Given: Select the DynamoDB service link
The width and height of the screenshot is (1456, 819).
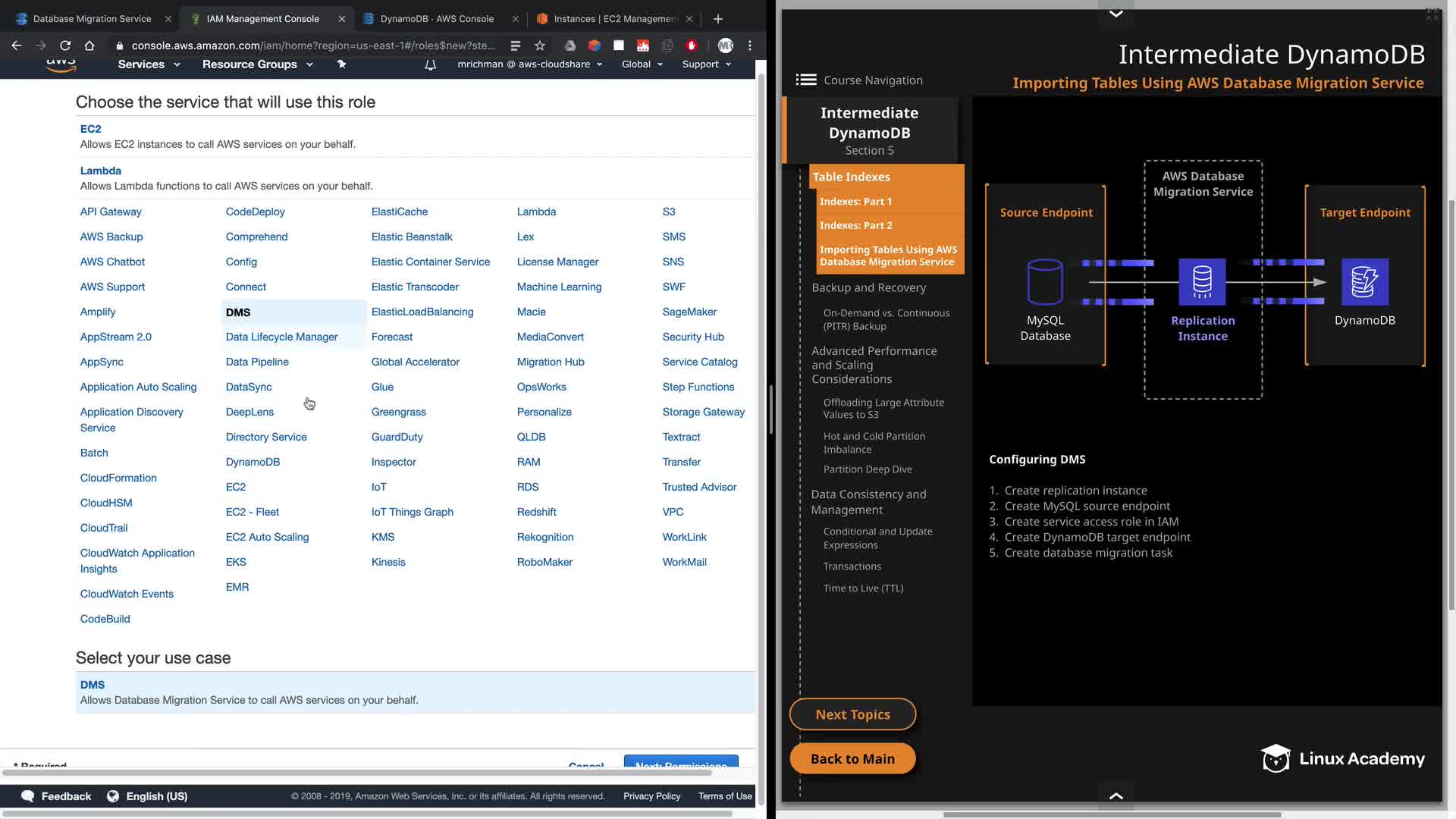Looking at the screenshot, I should pos(253,462).
